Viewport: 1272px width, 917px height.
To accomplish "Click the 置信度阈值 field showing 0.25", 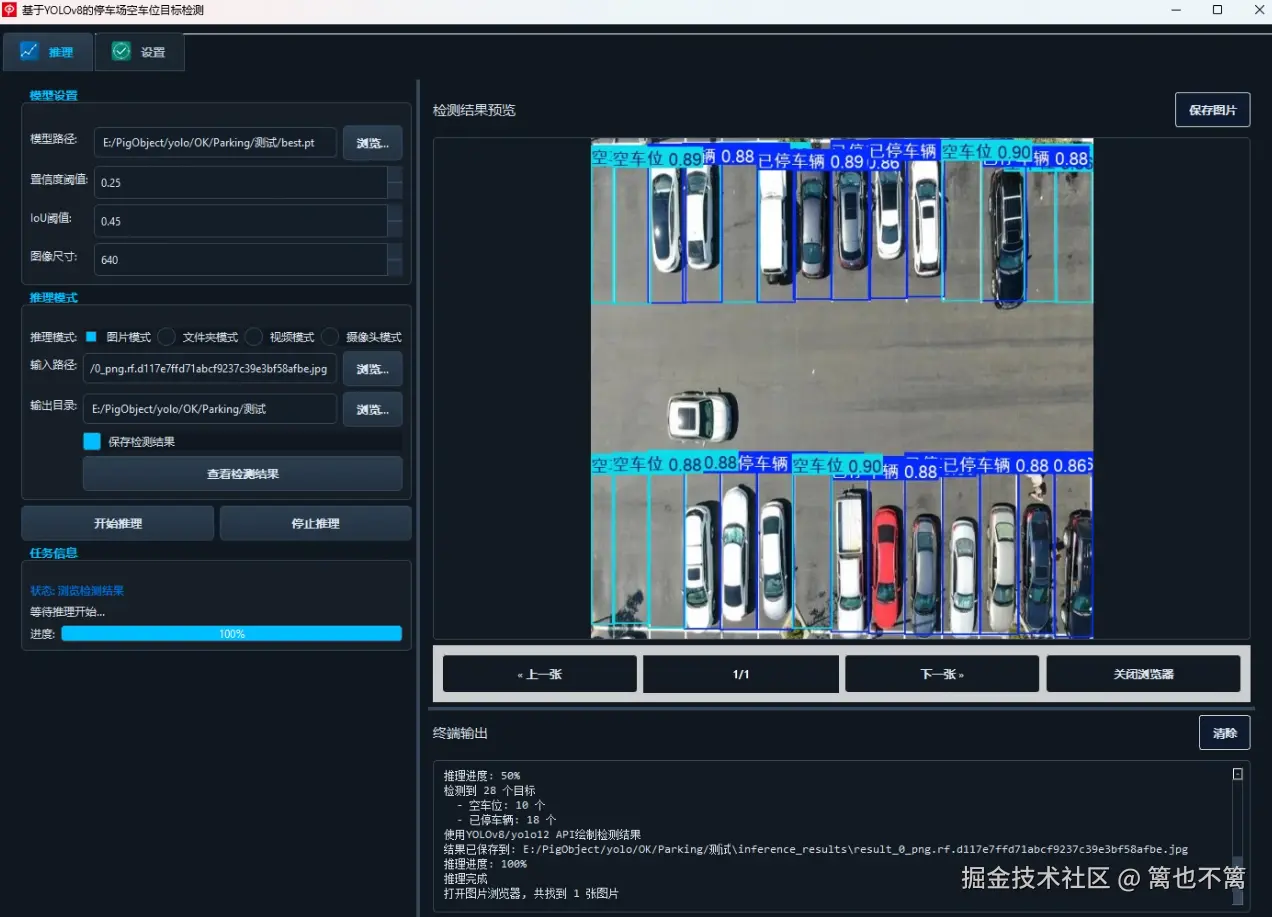I will 240,182.
